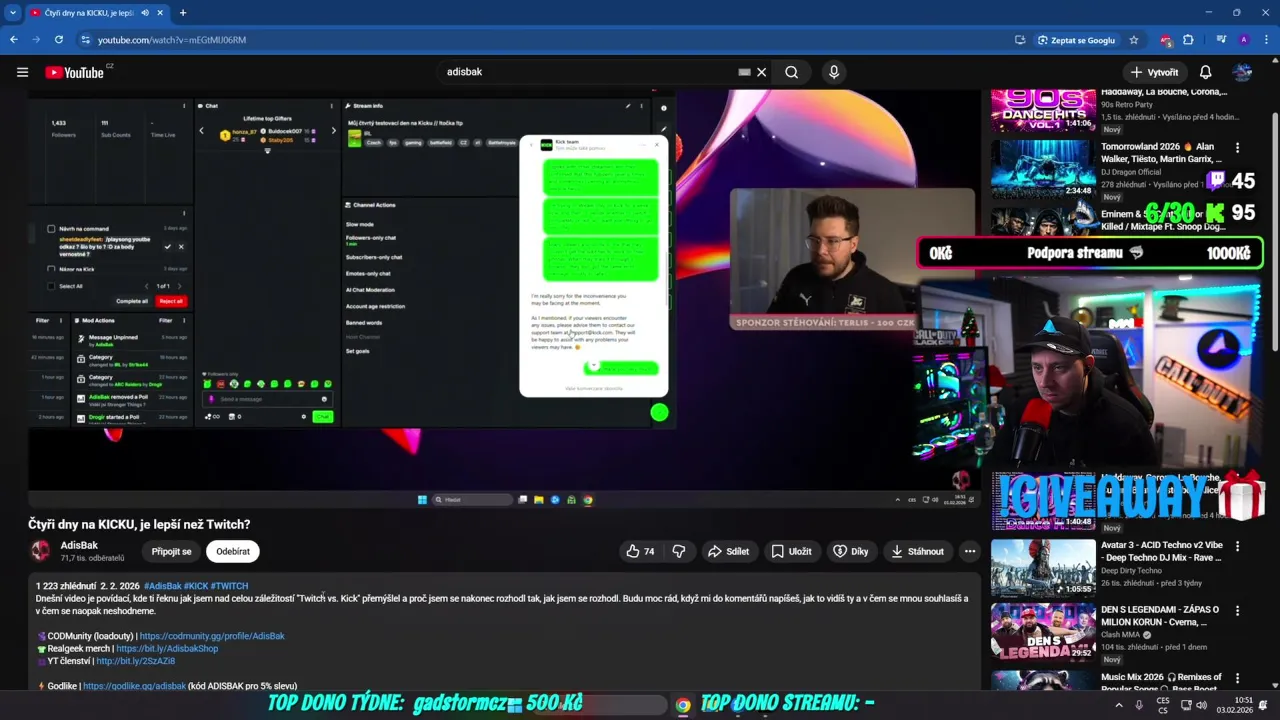Viewport: 1280px width, 720px height.
Task: Clear the search query with X
Action: tap(761, 72)
